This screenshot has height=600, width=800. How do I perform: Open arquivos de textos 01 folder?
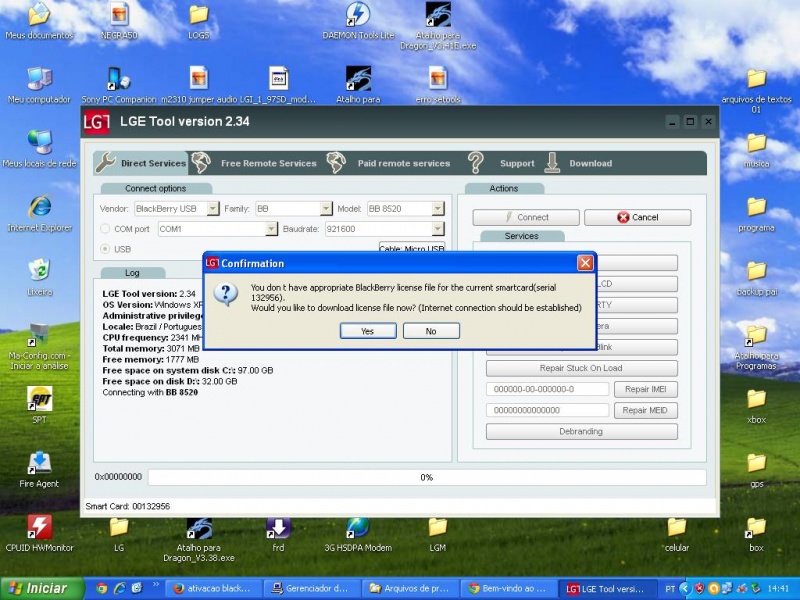pyautogui.click(x=757, y=91)
